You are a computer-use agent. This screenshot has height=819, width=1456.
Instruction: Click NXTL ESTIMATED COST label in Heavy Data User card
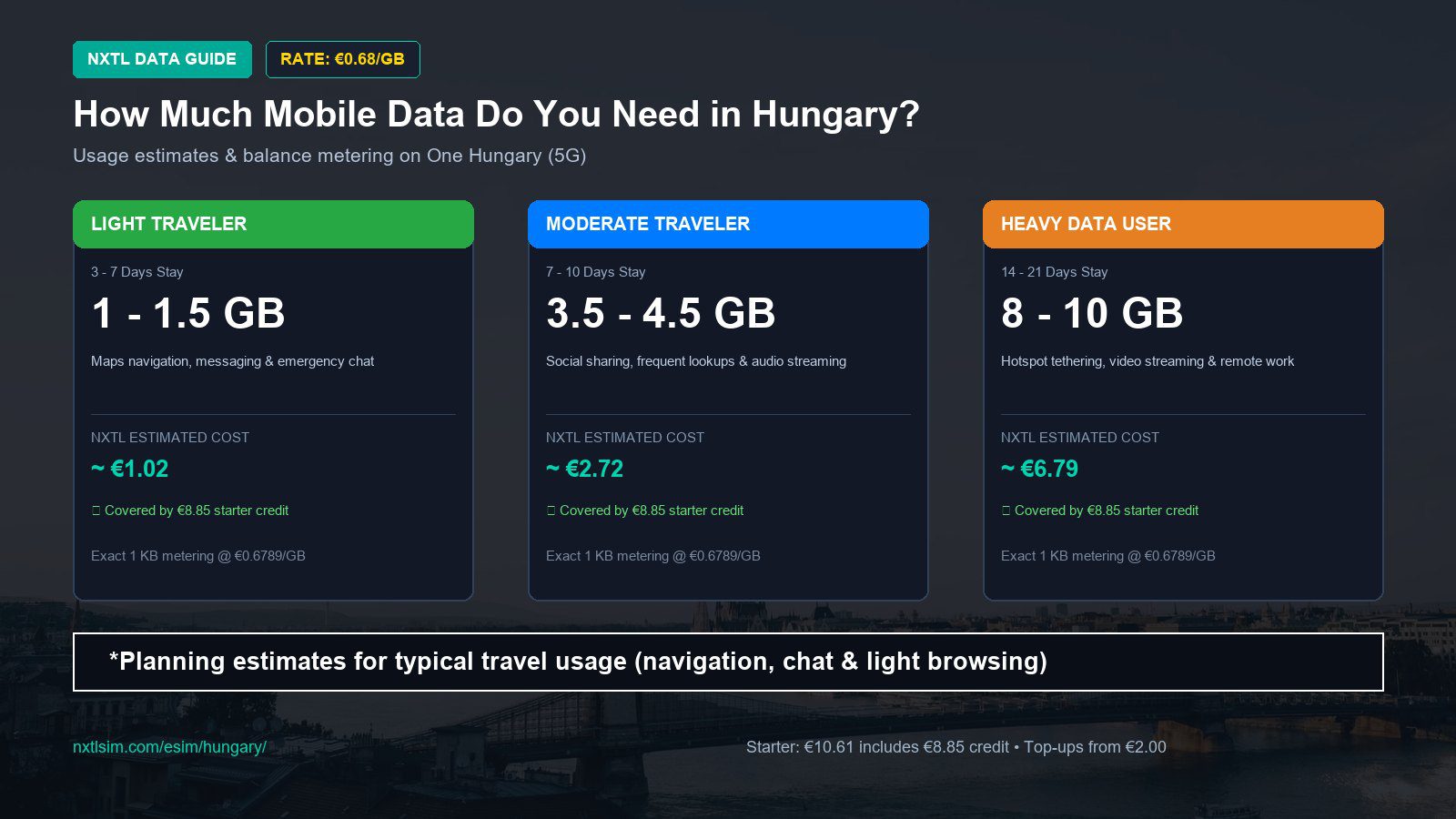pos(1080,438)
